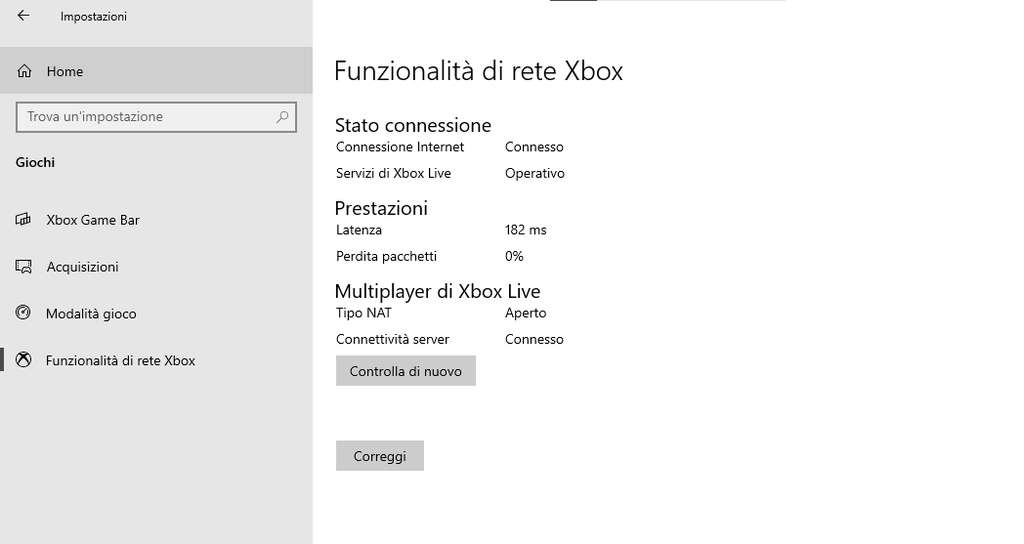
Task: Click the 0% packet loss value
Action: click(x=514, y=256)
